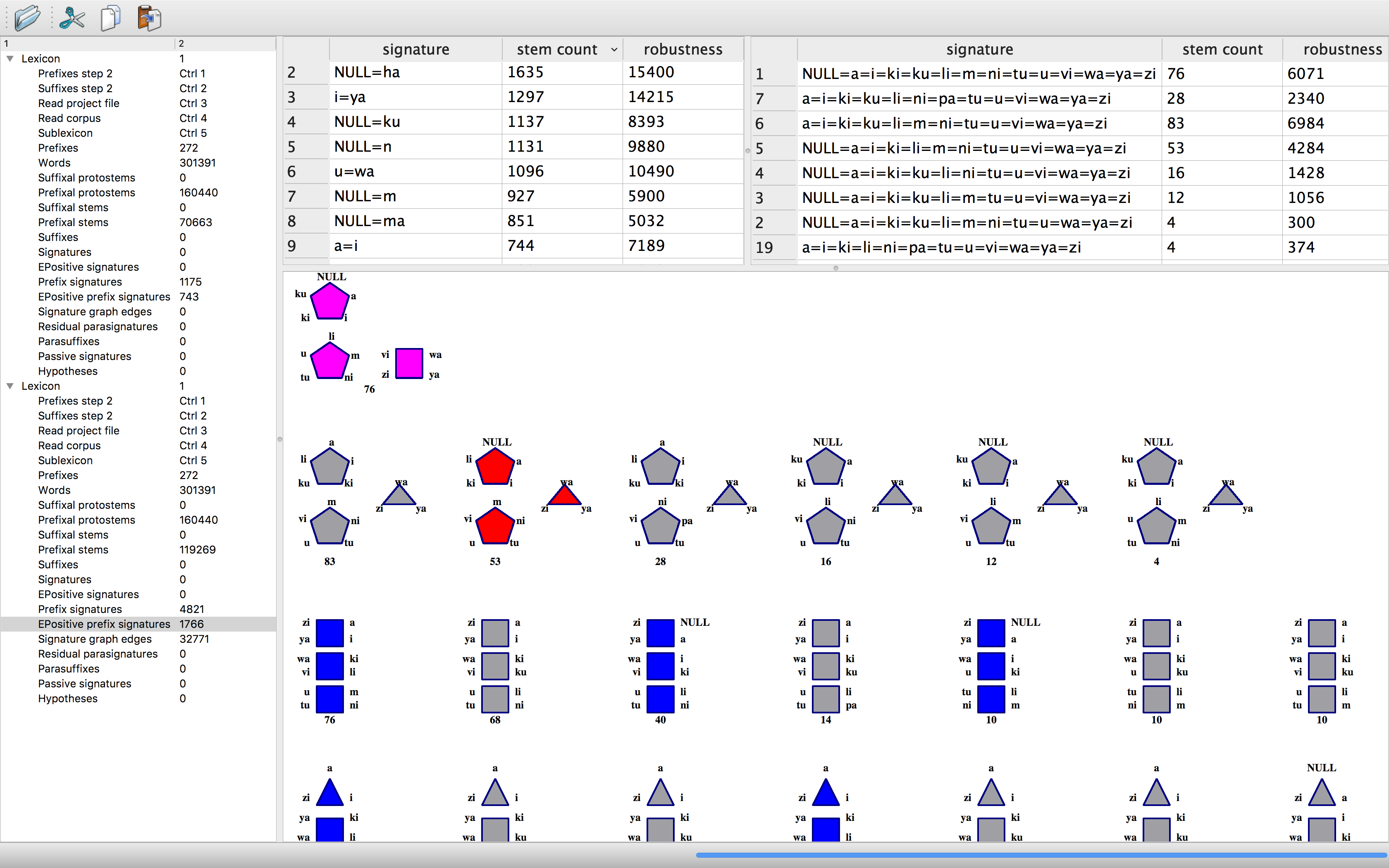1389x868 pixels.
Task: Click the Paste clipboard toolbar icon
Action: (x=149, y=18)
